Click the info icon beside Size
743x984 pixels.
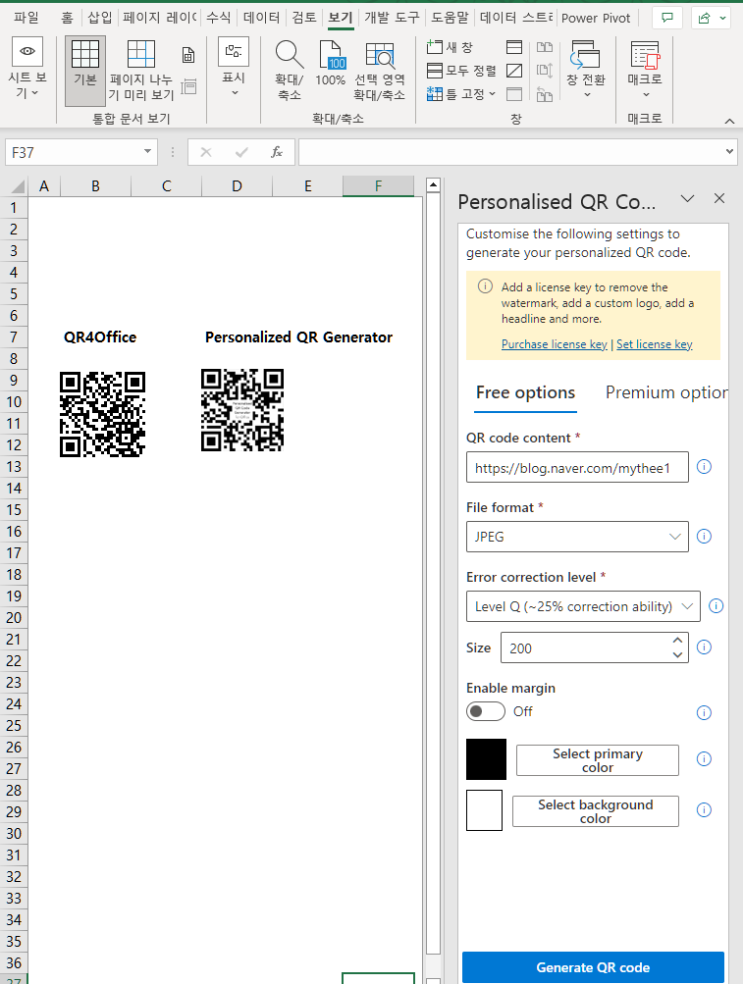[x=704, y=647]
